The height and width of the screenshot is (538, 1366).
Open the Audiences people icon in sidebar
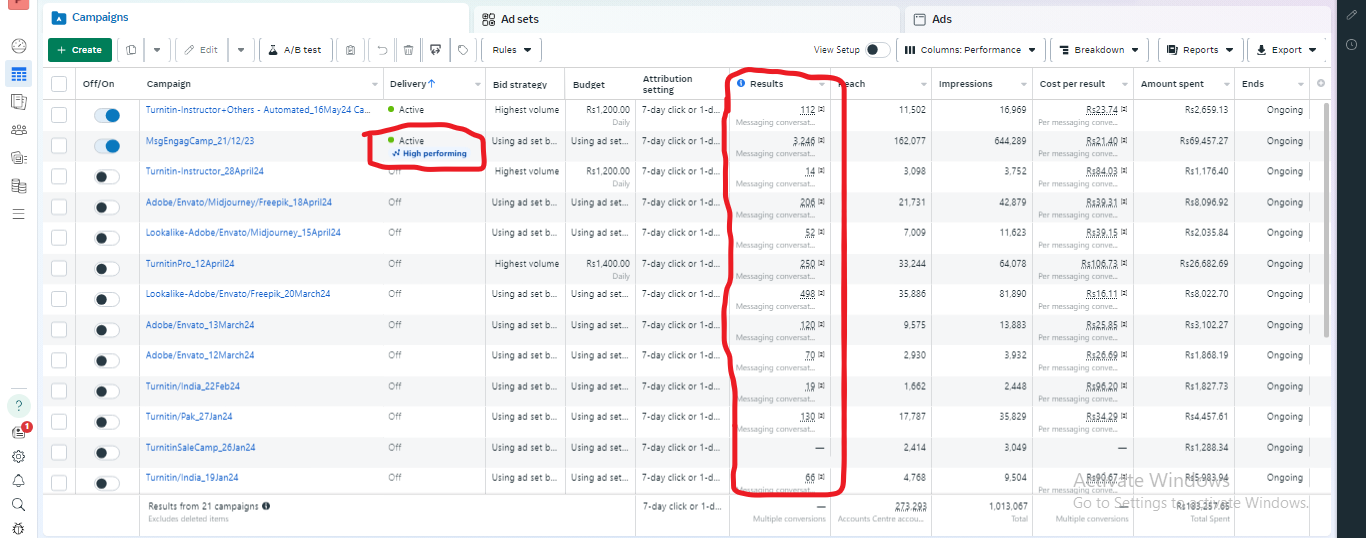tap(19, 130)
